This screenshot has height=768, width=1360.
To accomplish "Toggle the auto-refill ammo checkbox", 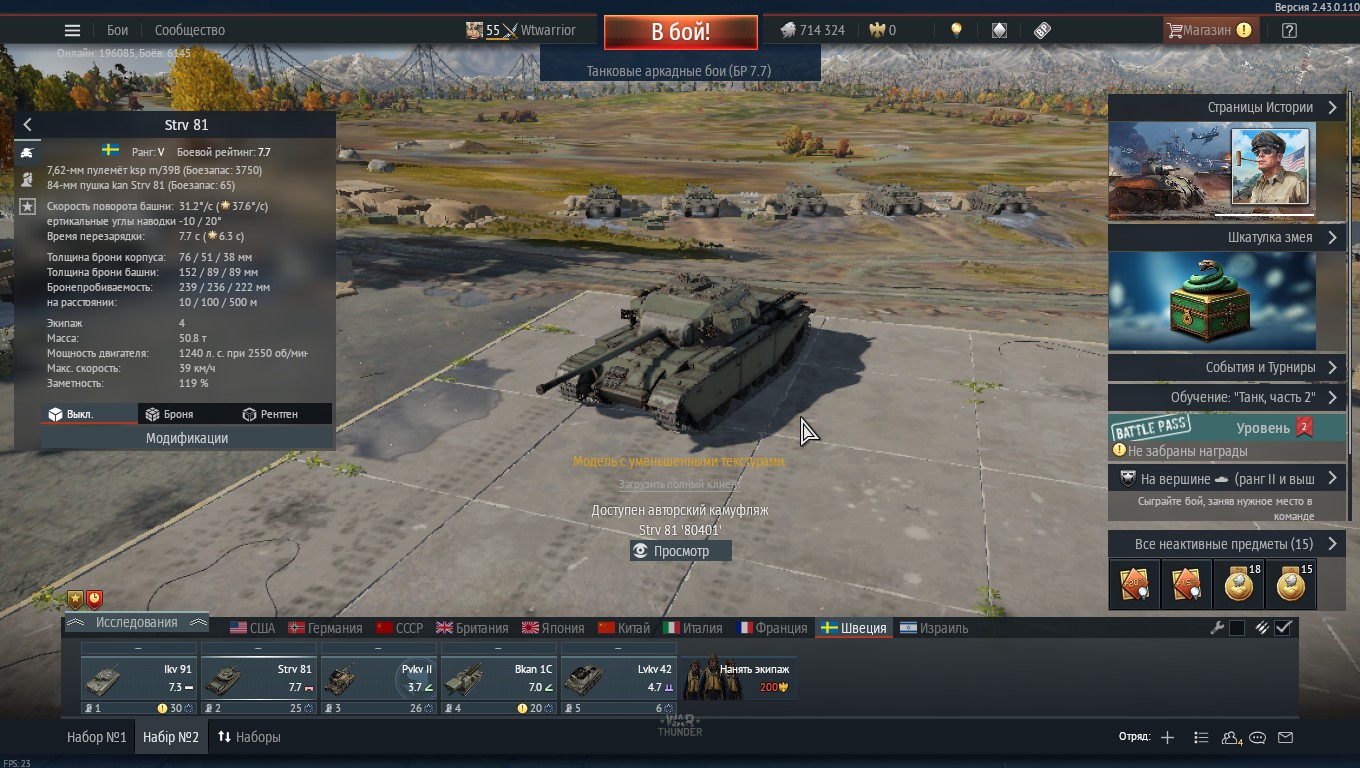I will 1284,628.
